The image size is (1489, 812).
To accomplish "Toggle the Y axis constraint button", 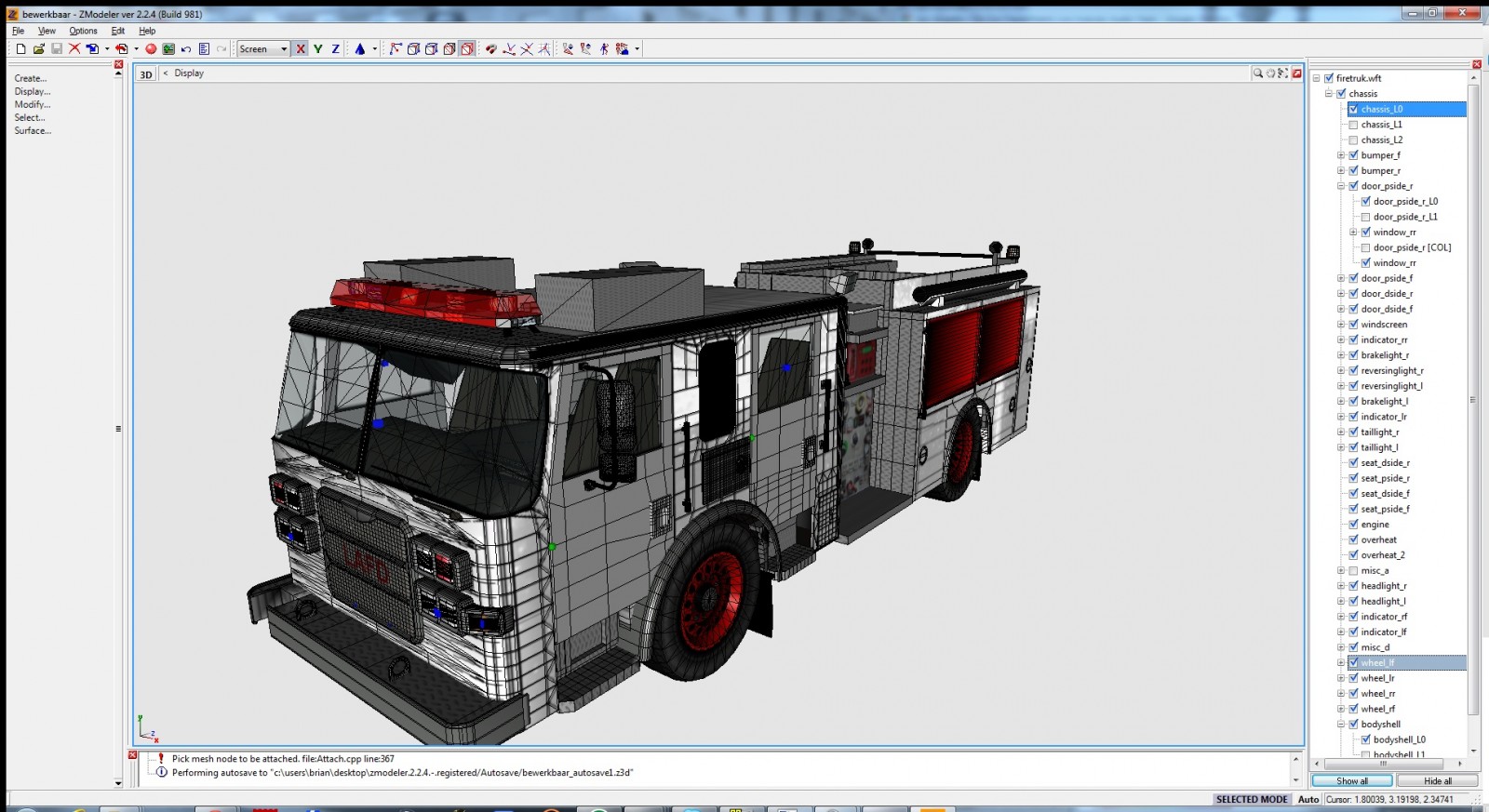I will point(318,49).
